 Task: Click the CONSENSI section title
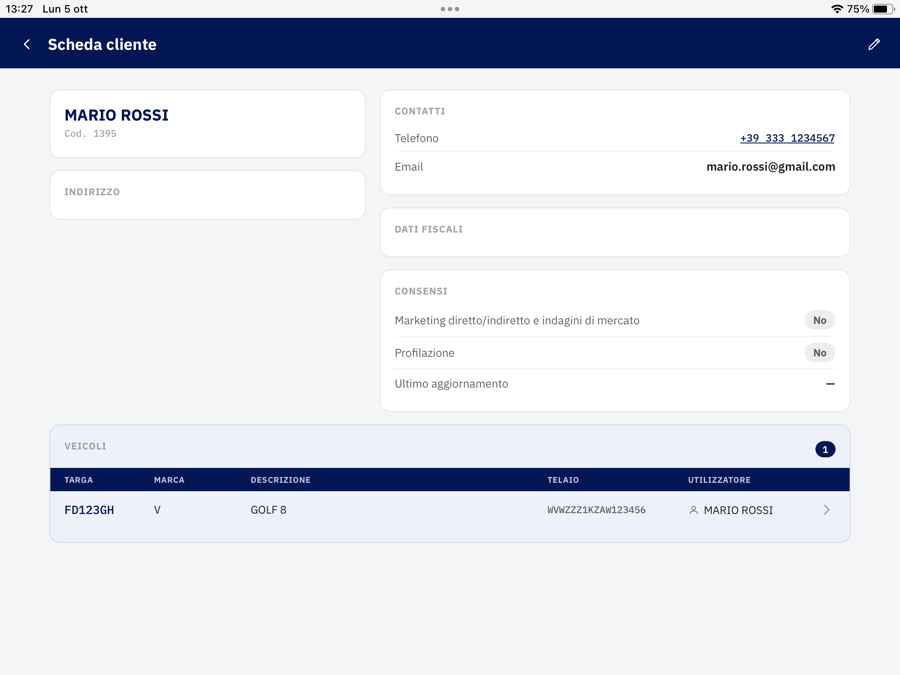421,291
